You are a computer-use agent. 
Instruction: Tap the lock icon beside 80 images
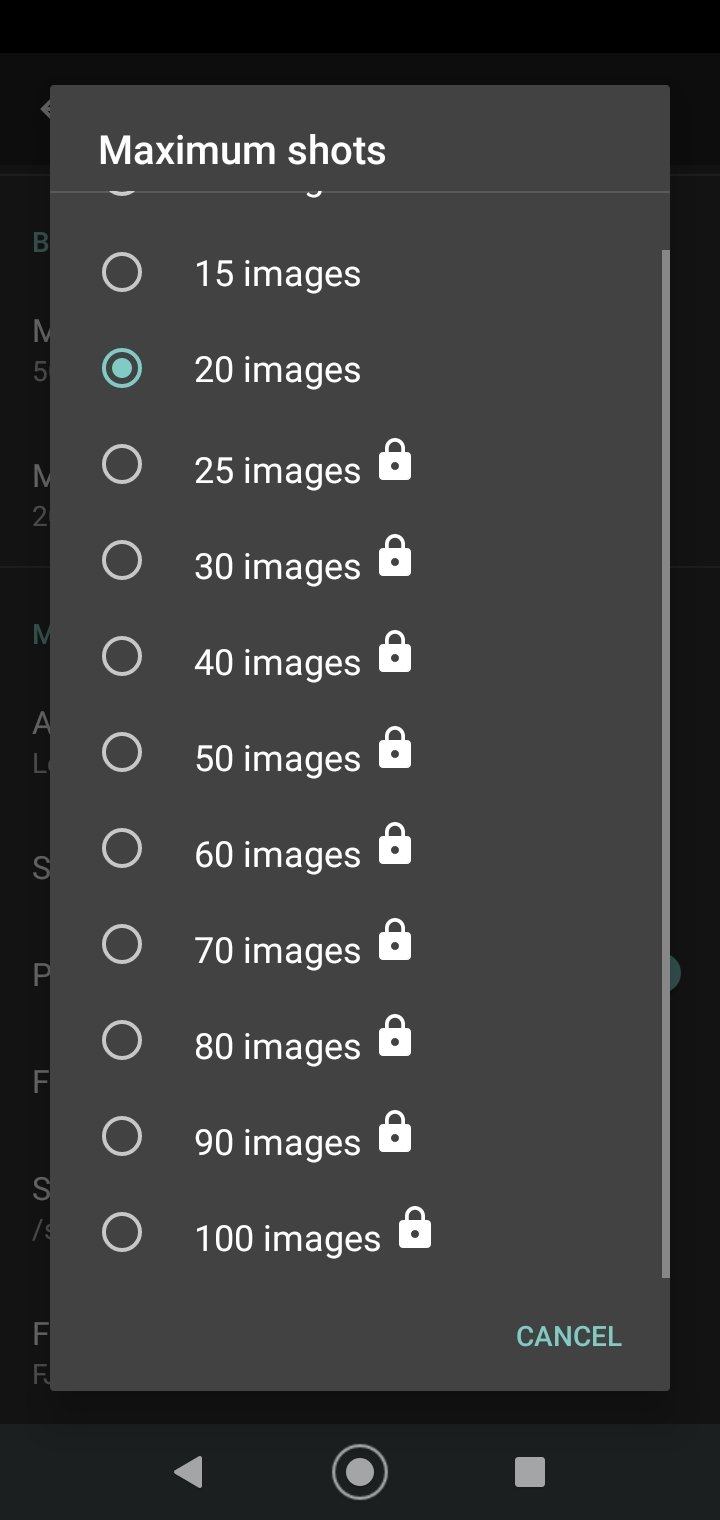coord(395,1038)
